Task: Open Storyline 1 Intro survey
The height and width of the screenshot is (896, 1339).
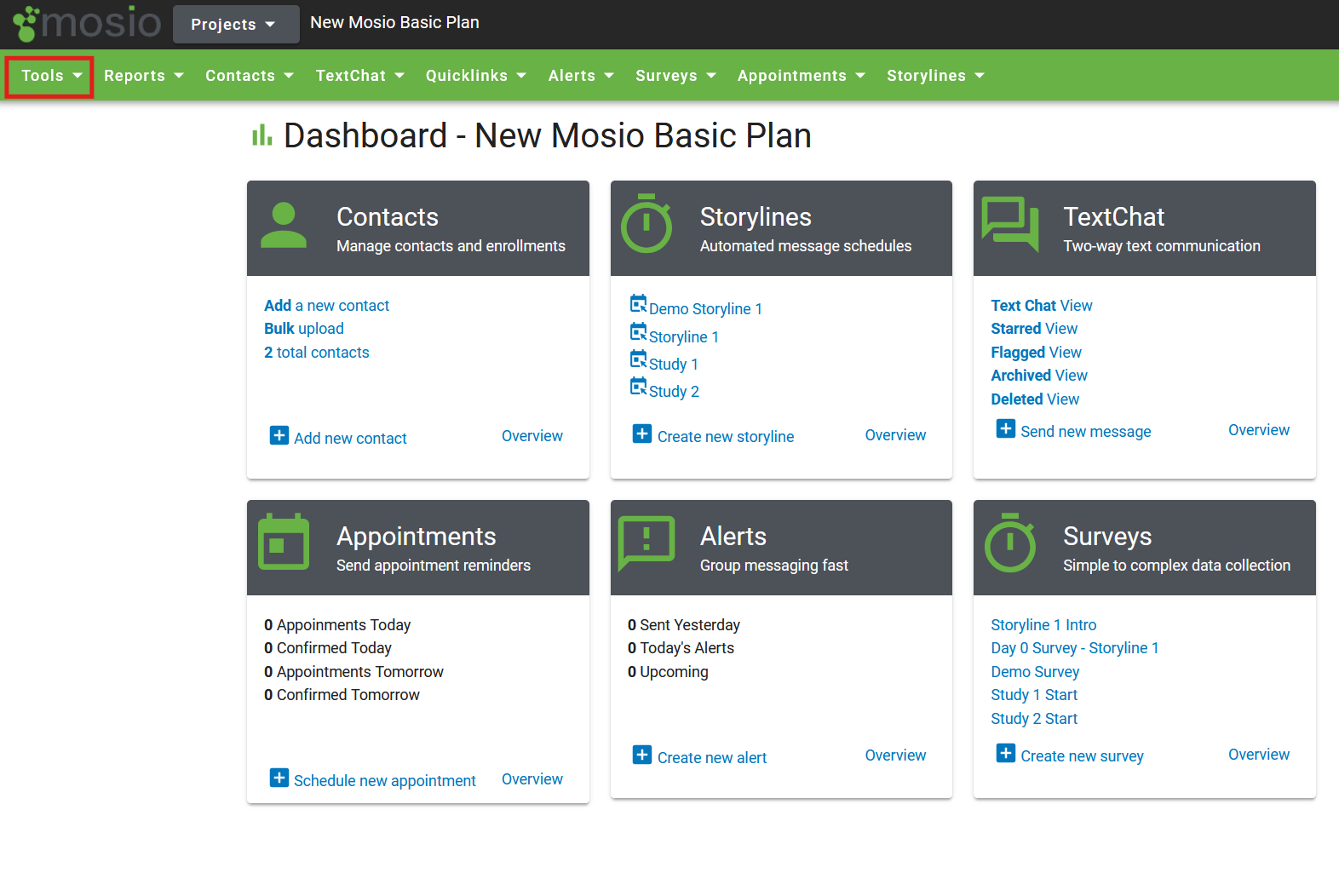Action: click(x=1043, y=625)
